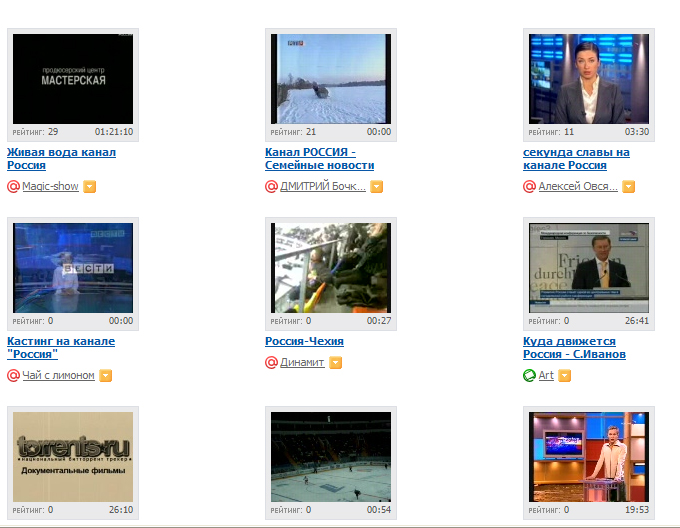Click the @ mail icon beside Чай с лимоном
Screen dimensions: 680x528
[x=13, y=375]
